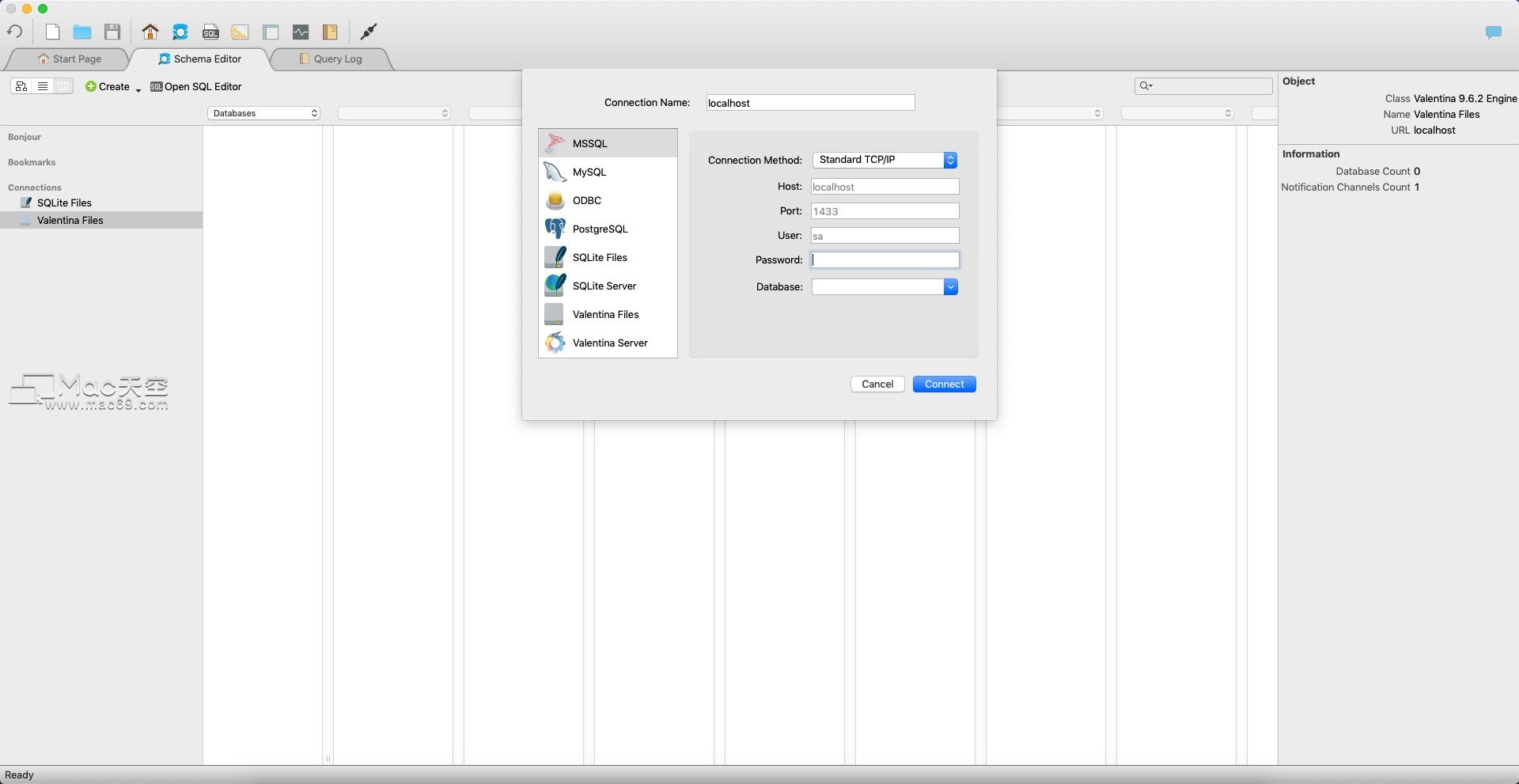Click the Ready status bar text
This screenshot has height=784, width=1519.
click(19, 775)
